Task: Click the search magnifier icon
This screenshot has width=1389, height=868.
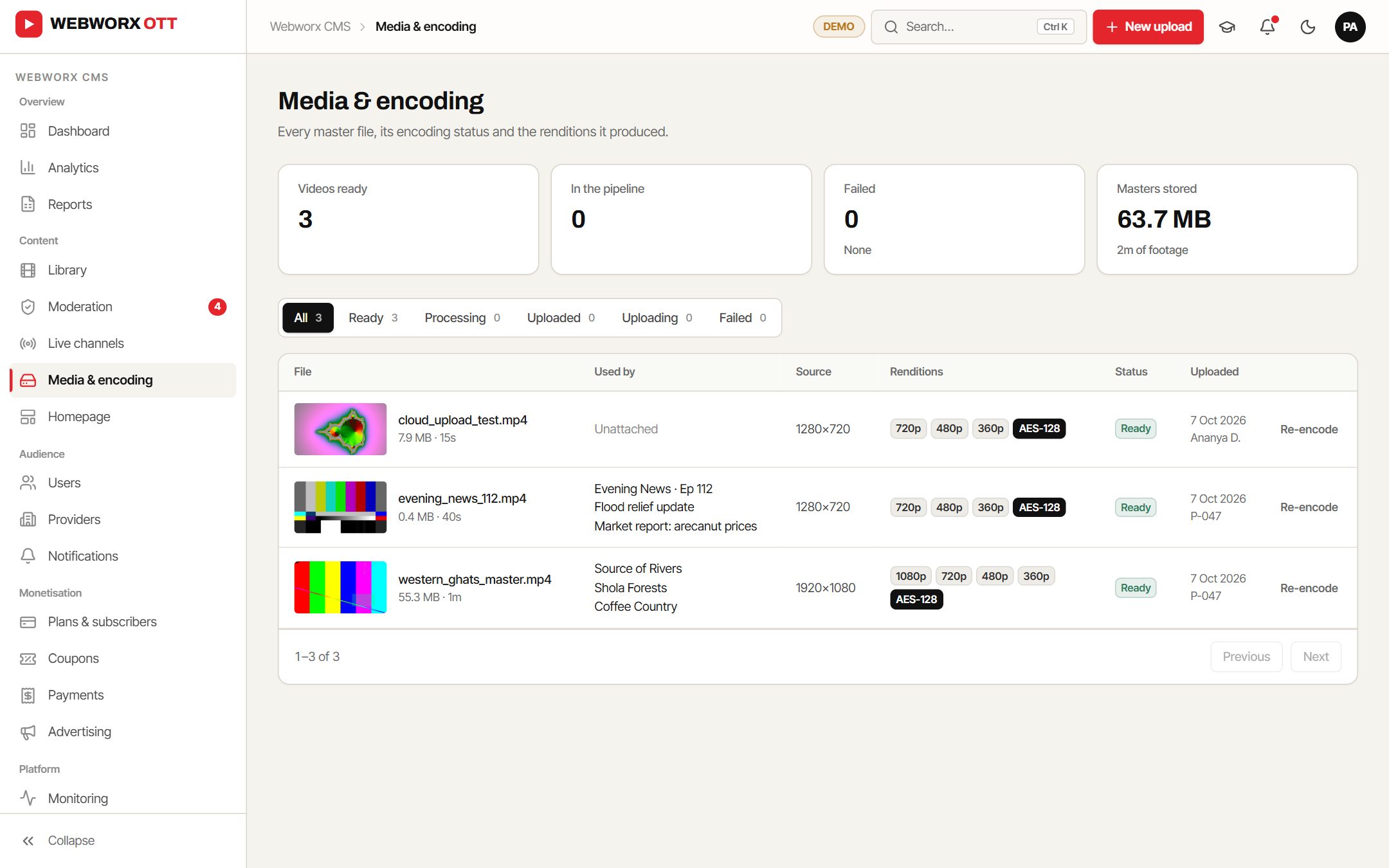Action: (891, 27)
